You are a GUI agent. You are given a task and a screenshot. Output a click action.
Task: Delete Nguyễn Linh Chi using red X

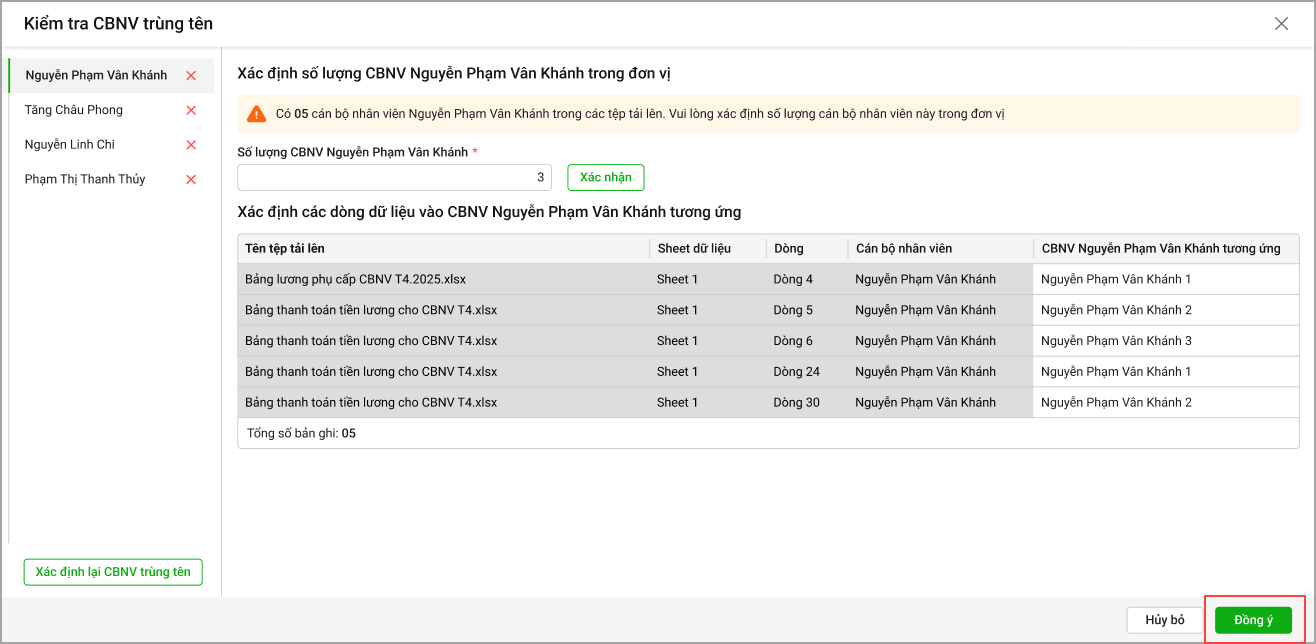point(191,145)
